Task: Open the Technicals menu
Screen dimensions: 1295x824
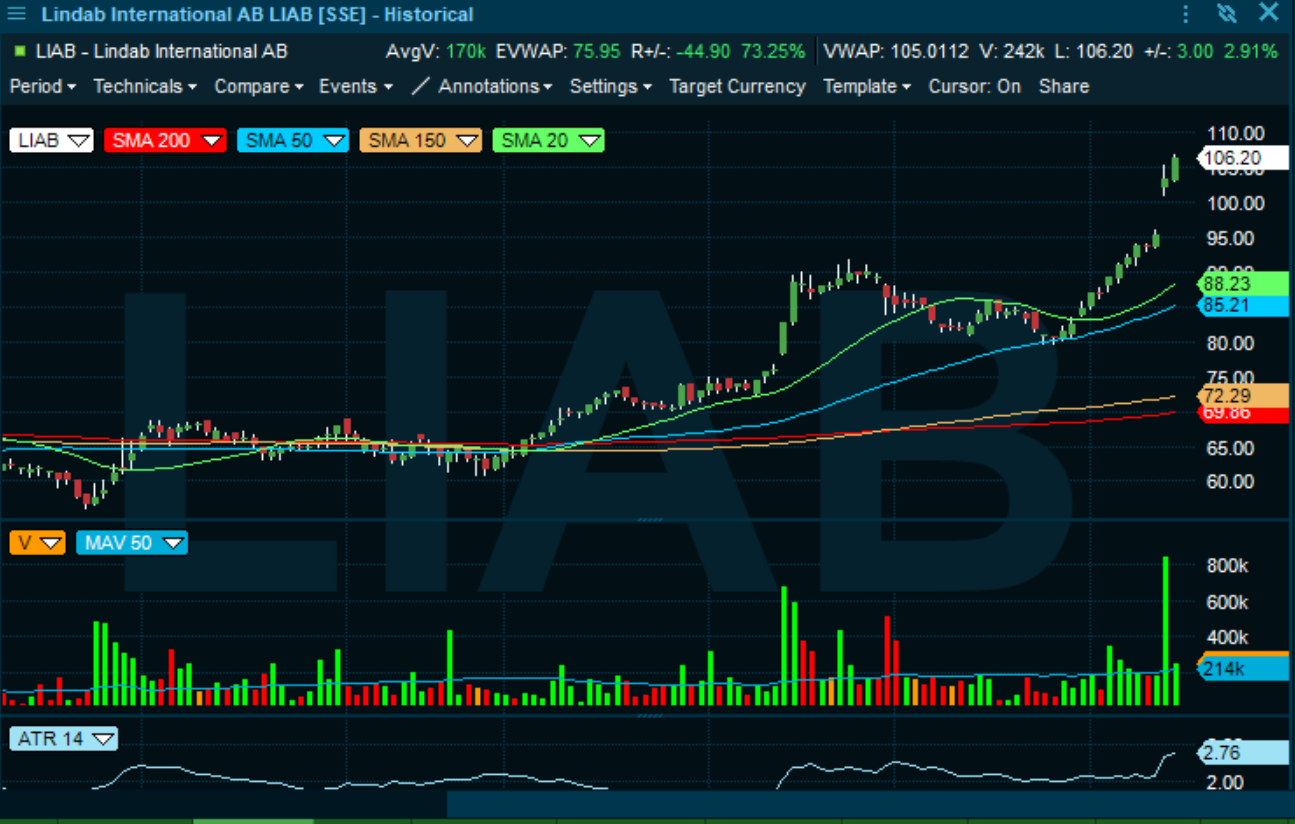Action: coord(145,87)
